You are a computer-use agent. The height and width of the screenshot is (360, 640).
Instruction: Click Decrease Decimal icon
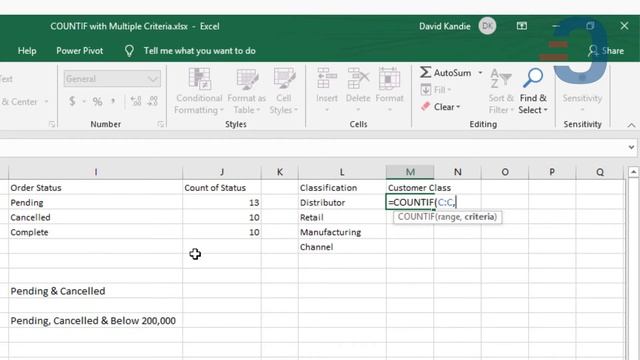pyautogui.click(x=153, y=101)
